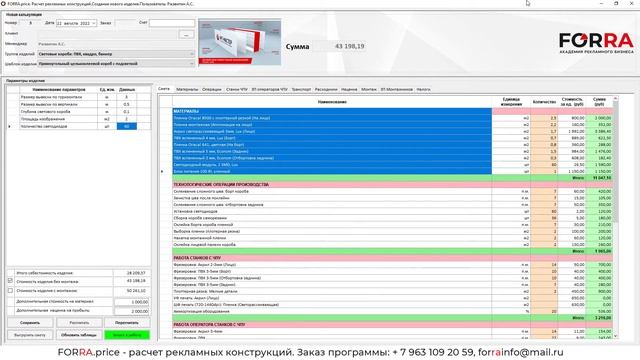Screen dimensions: 640x360
Task: Click the total cost price value 28 209,37
Action: click(136, 273)
